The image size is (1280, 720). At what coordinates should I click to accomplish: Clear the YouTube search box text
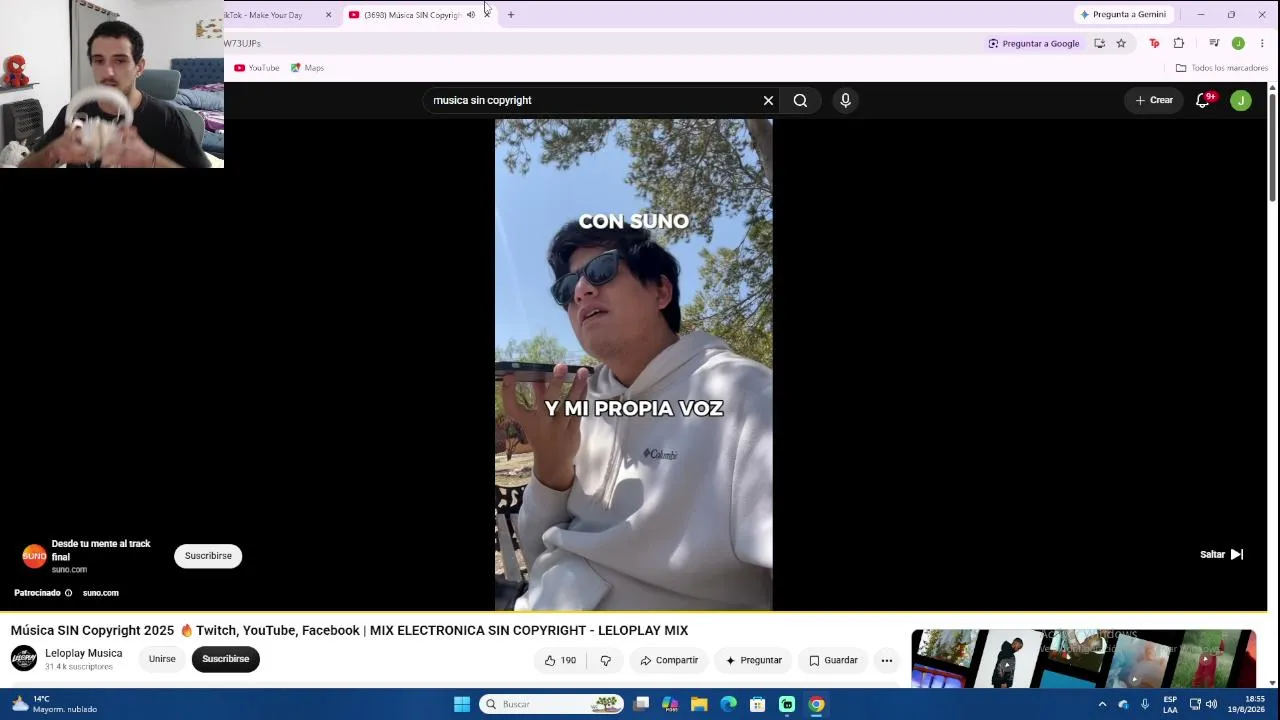(x=768, y=100)
